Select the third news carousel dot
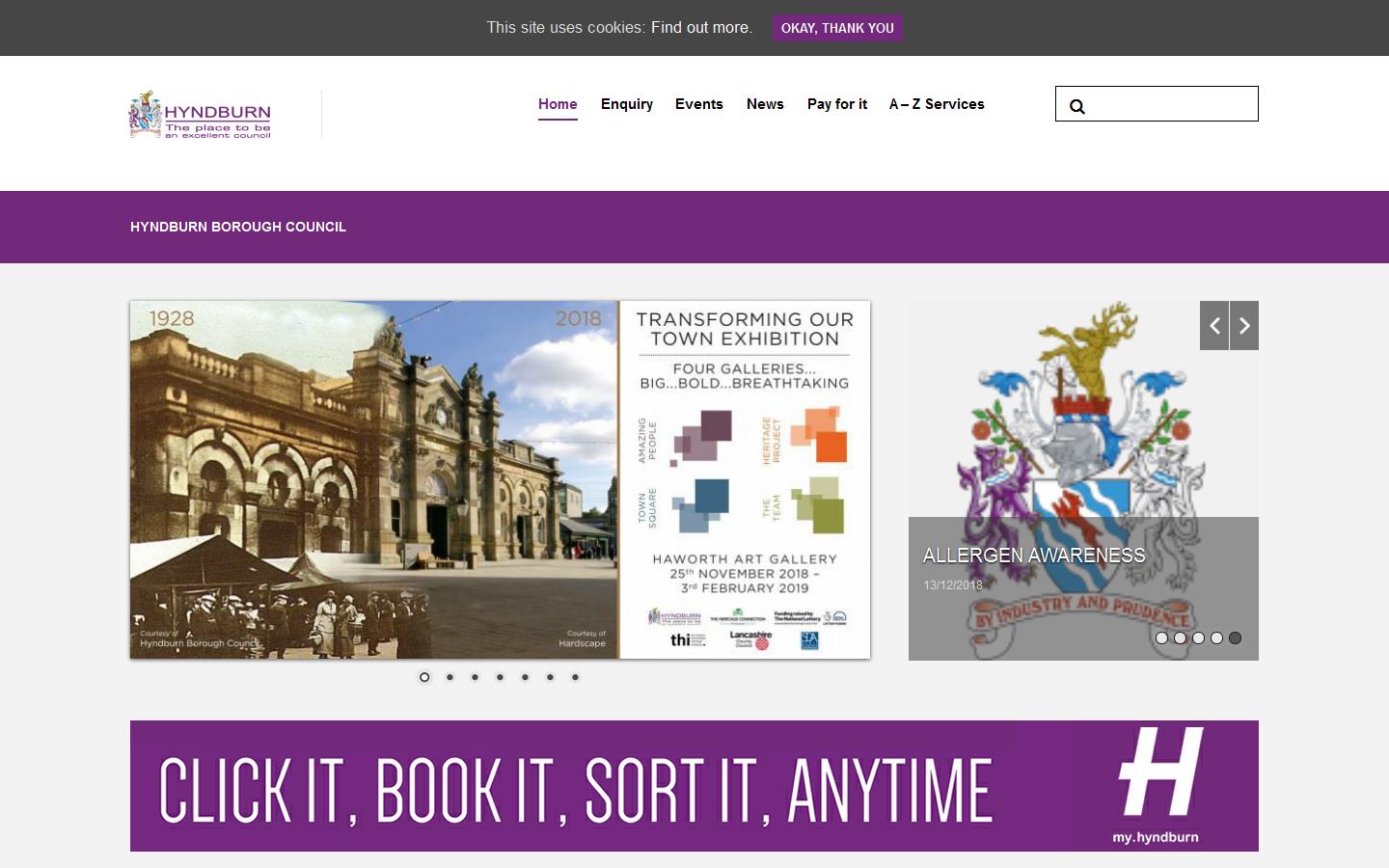 point(1198,637)
